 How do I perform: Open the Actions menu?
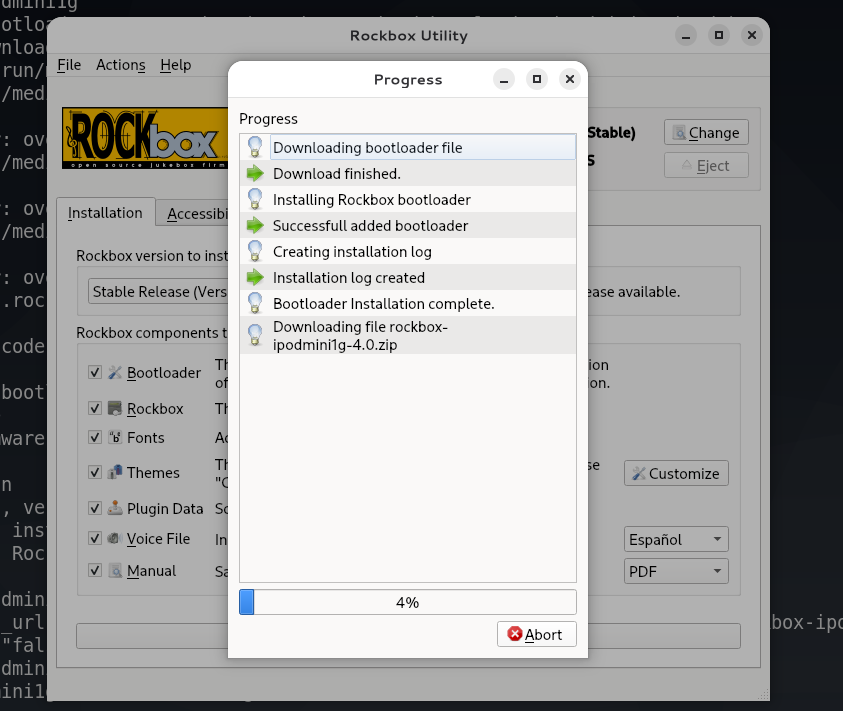tap(120, 65)
